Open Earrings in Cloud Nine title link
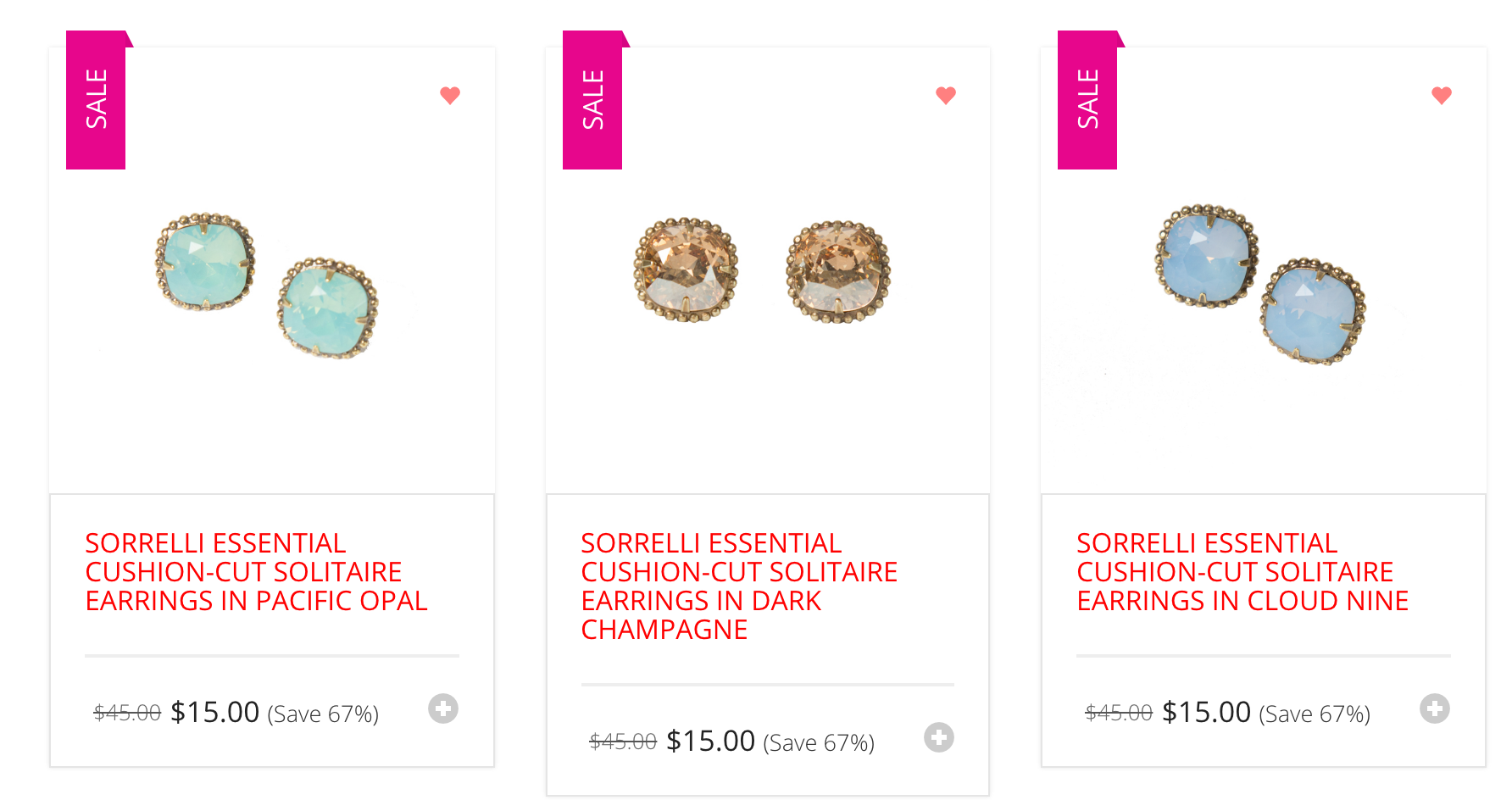Image resolution: width=1512 pixels, height=800 pixels. 1242,572
